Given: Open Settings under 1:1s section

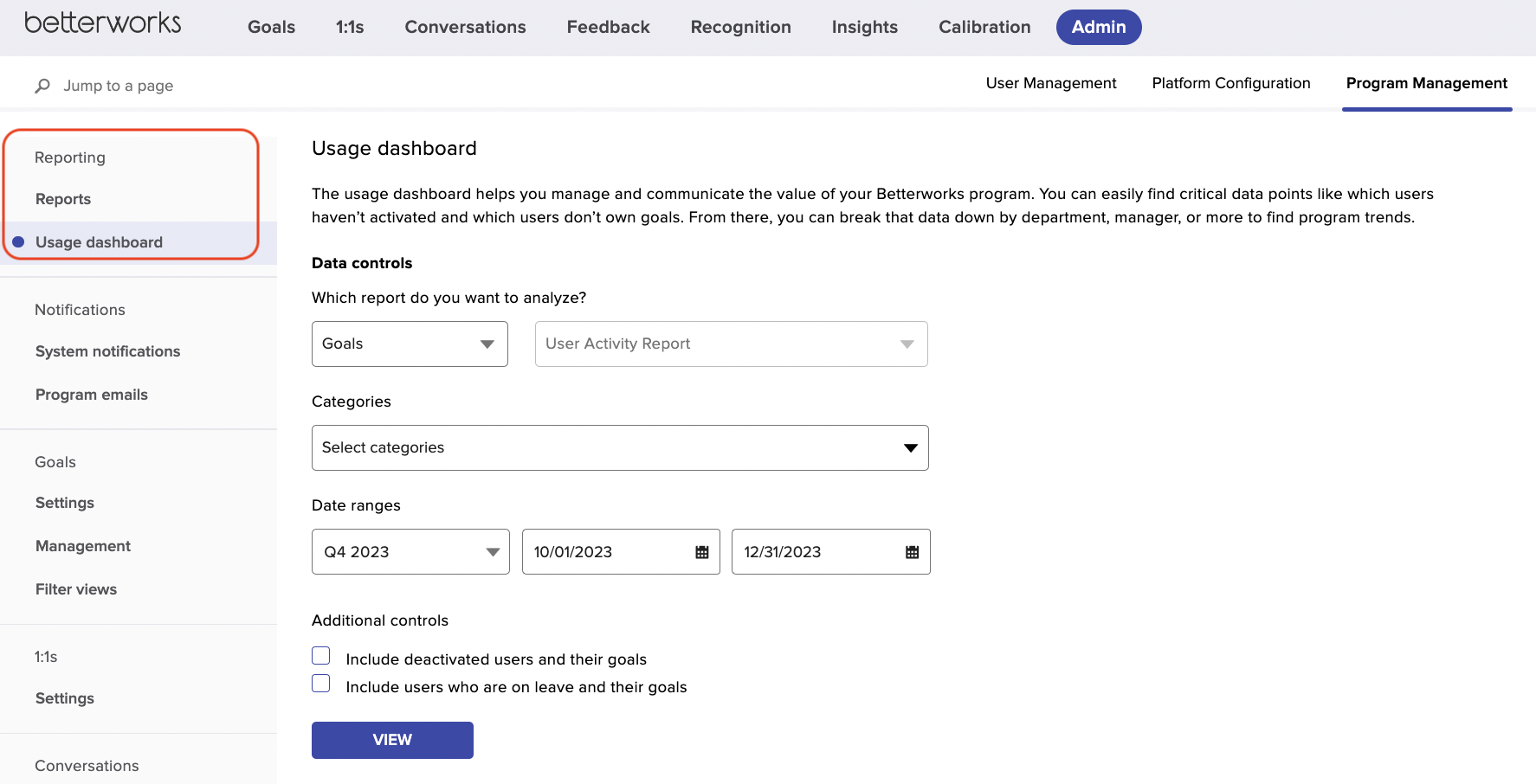Looking at the screenshot, I should point(65,698).
